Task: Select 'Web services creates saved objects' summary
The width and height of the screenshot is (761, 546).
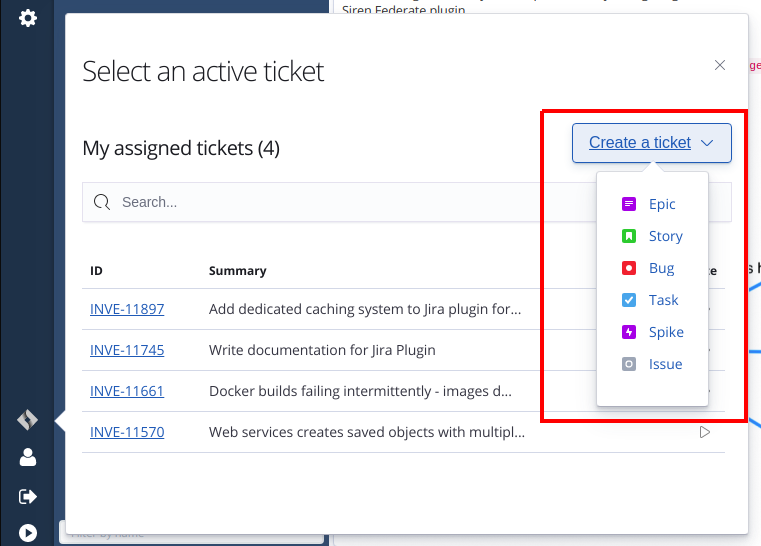Action: pyautogui.click(x=367, y=432)
